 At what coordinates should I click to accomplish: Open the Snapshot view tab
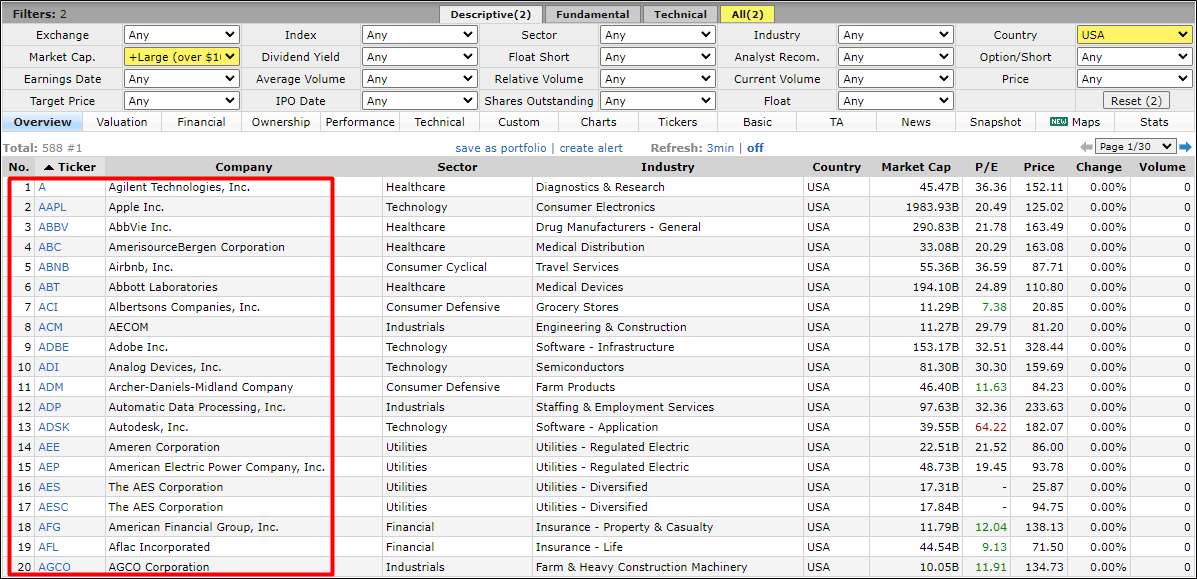[995, 122]
